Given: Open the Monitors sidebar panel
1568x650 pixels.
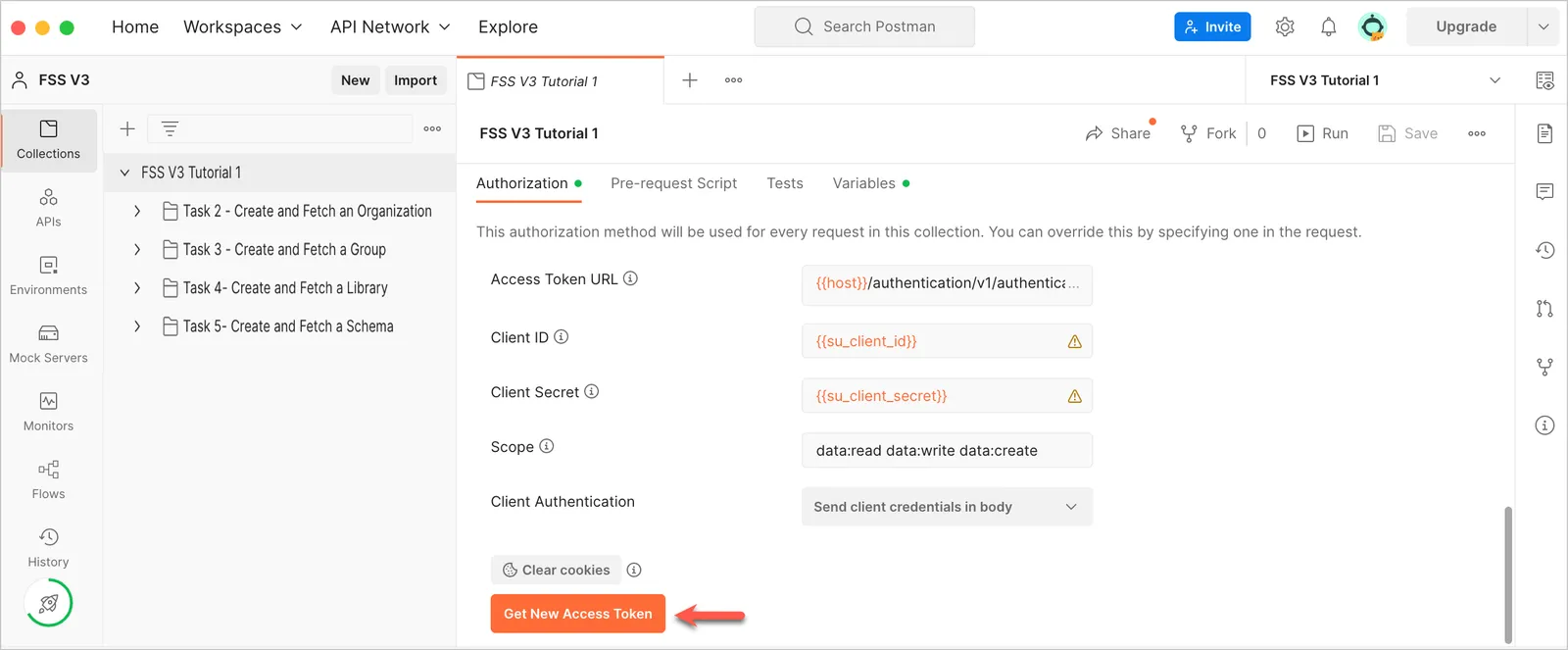Looking at the screenshot, I should click(48, 412).
